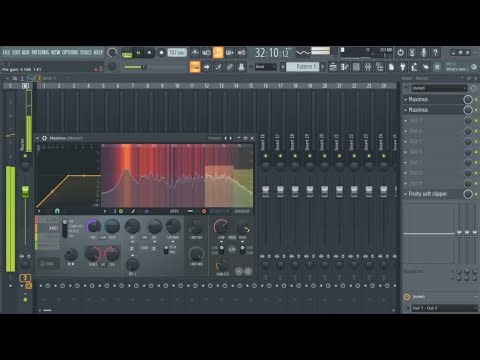Viewport: 480px width, 360px height.
Task: Open the Maximus plugin options gear icon
Action: [44, 138]
